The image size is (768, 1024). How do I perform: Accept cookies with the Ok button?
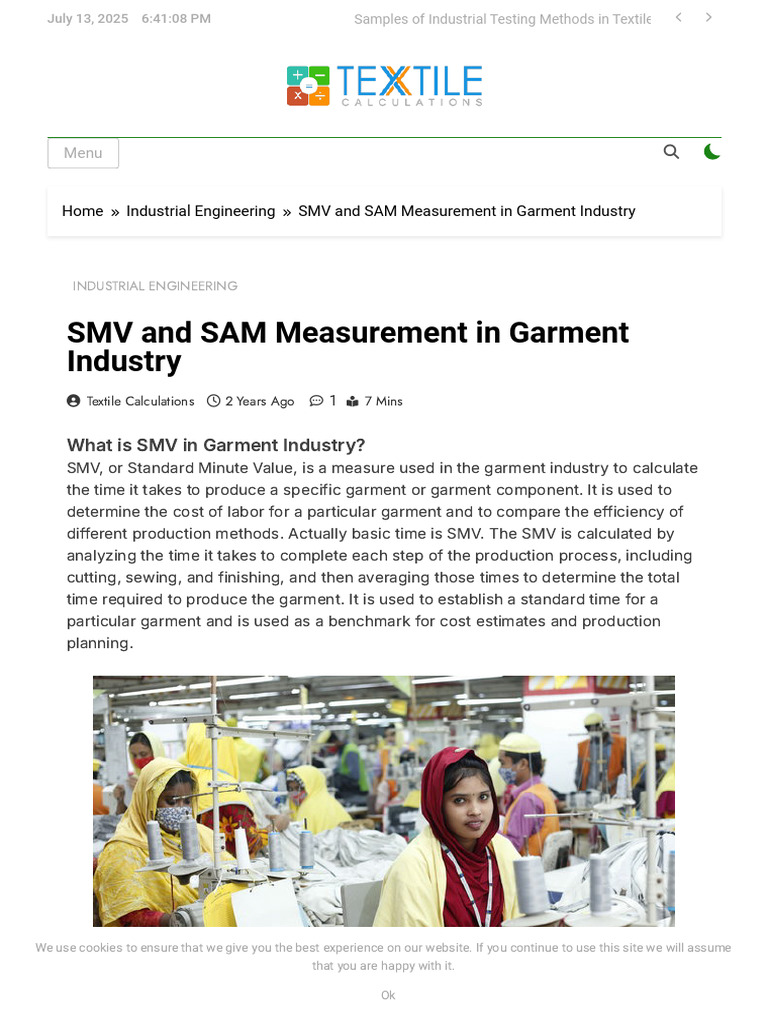[388, 995]
